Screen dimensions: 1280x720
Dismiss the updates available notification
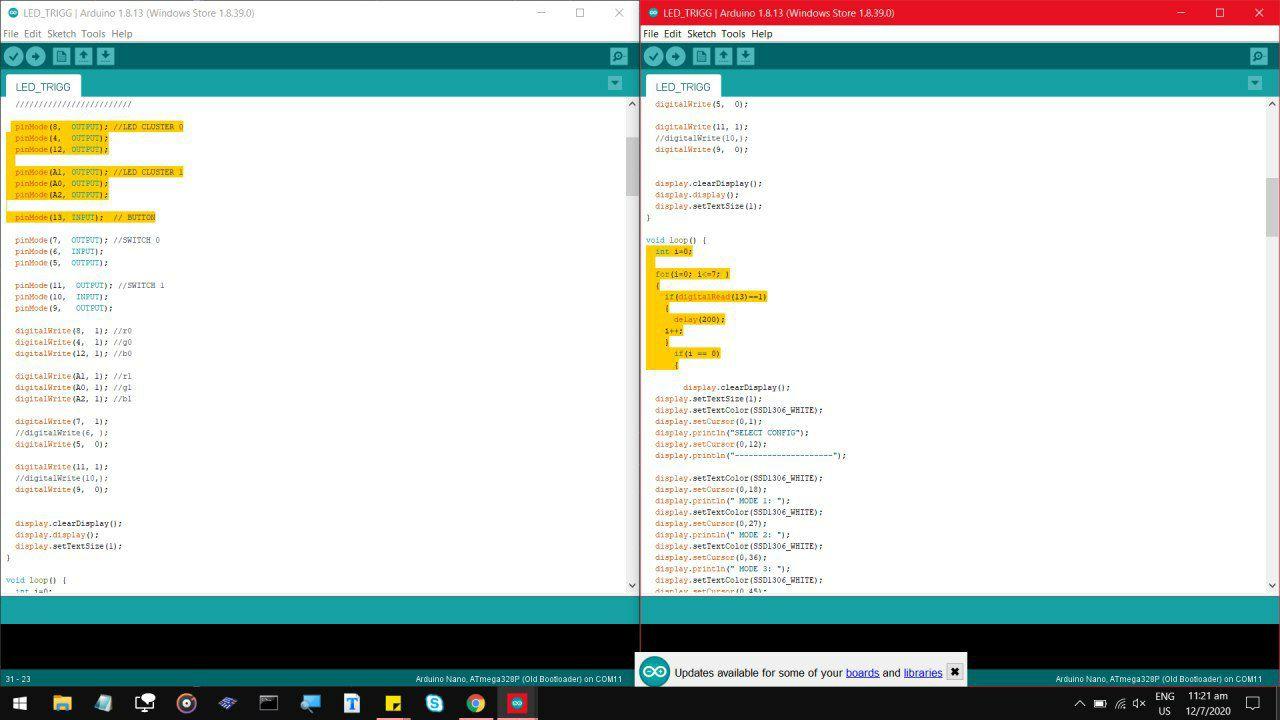coord(955,672)
